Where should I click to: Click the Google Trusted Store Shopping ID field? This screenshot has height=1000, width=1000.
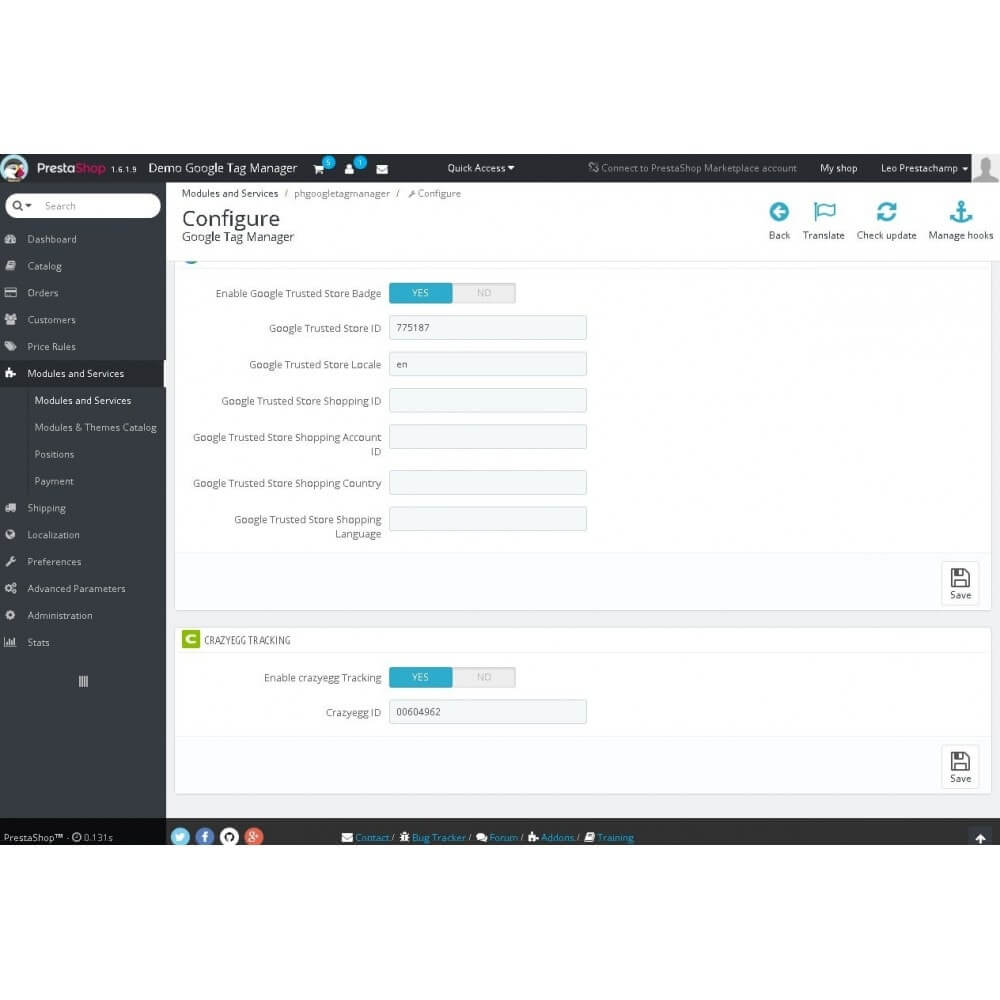487,401
